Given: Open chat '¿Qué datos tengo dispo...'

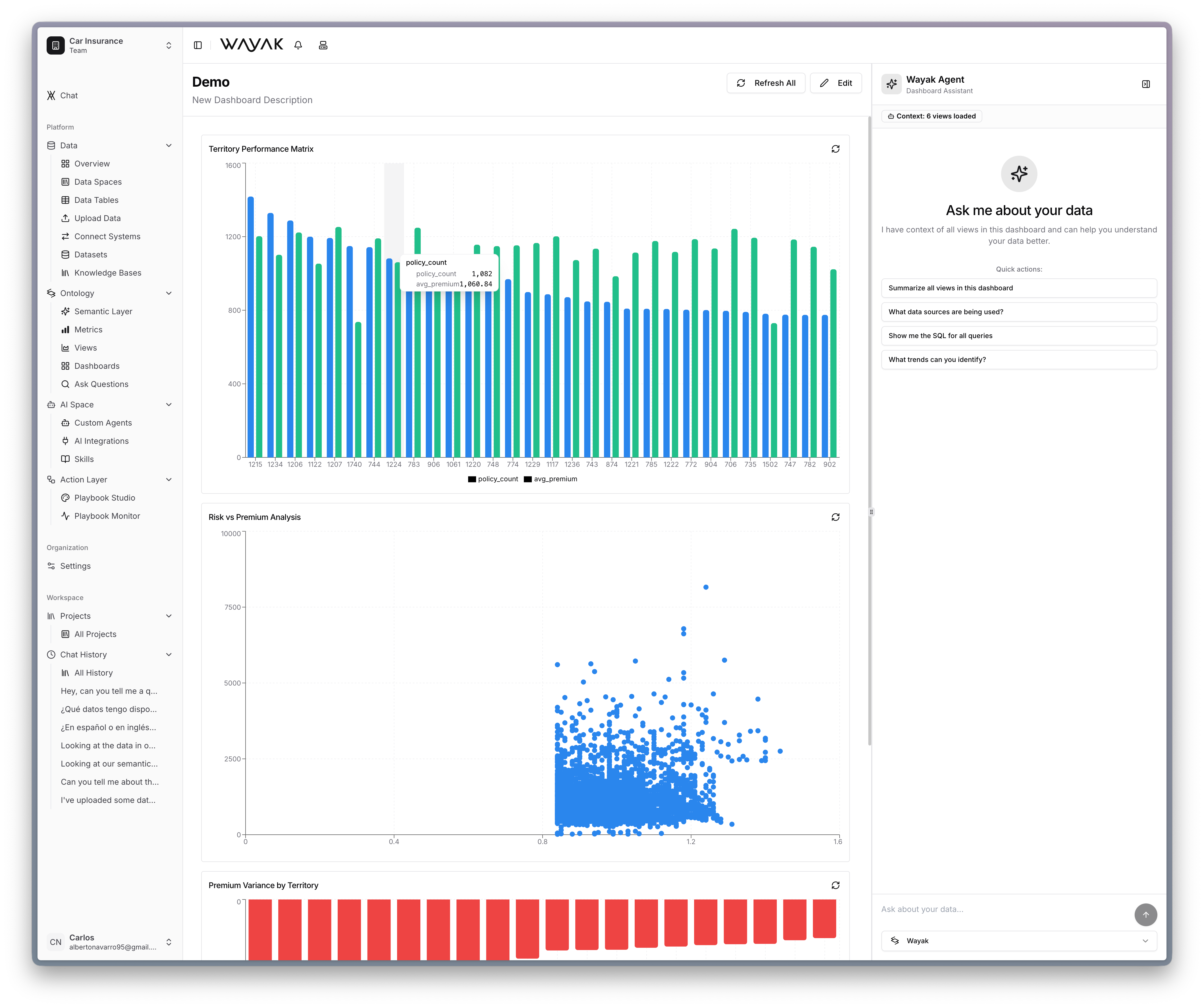Looking at the screenshot, I should pyautogui.click(x=109, y=709).
